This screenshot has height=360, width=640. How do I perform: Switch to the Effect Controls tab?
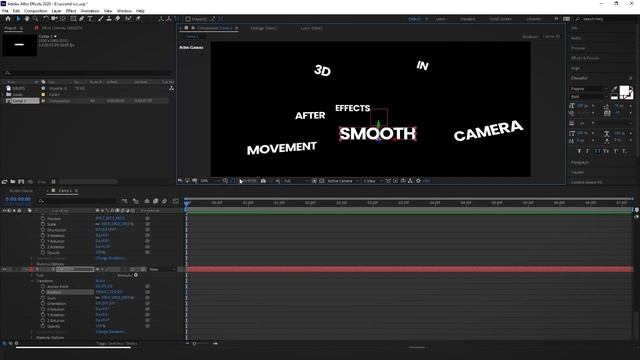click(62, 28)
